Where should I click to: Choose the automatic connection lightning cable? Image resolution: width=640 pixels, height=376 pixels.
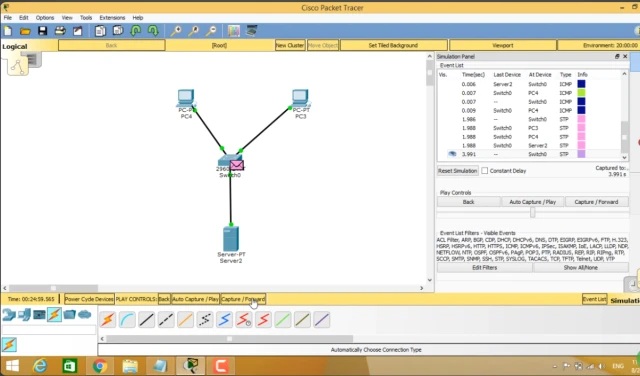pos(108,320)
